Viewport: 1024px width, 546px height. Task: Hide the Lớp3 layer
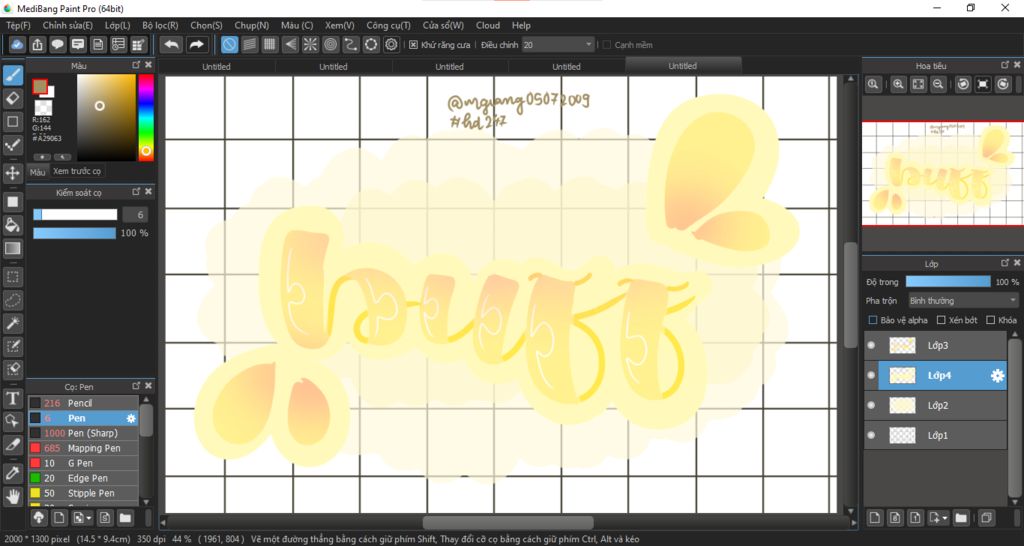point(871,345)
